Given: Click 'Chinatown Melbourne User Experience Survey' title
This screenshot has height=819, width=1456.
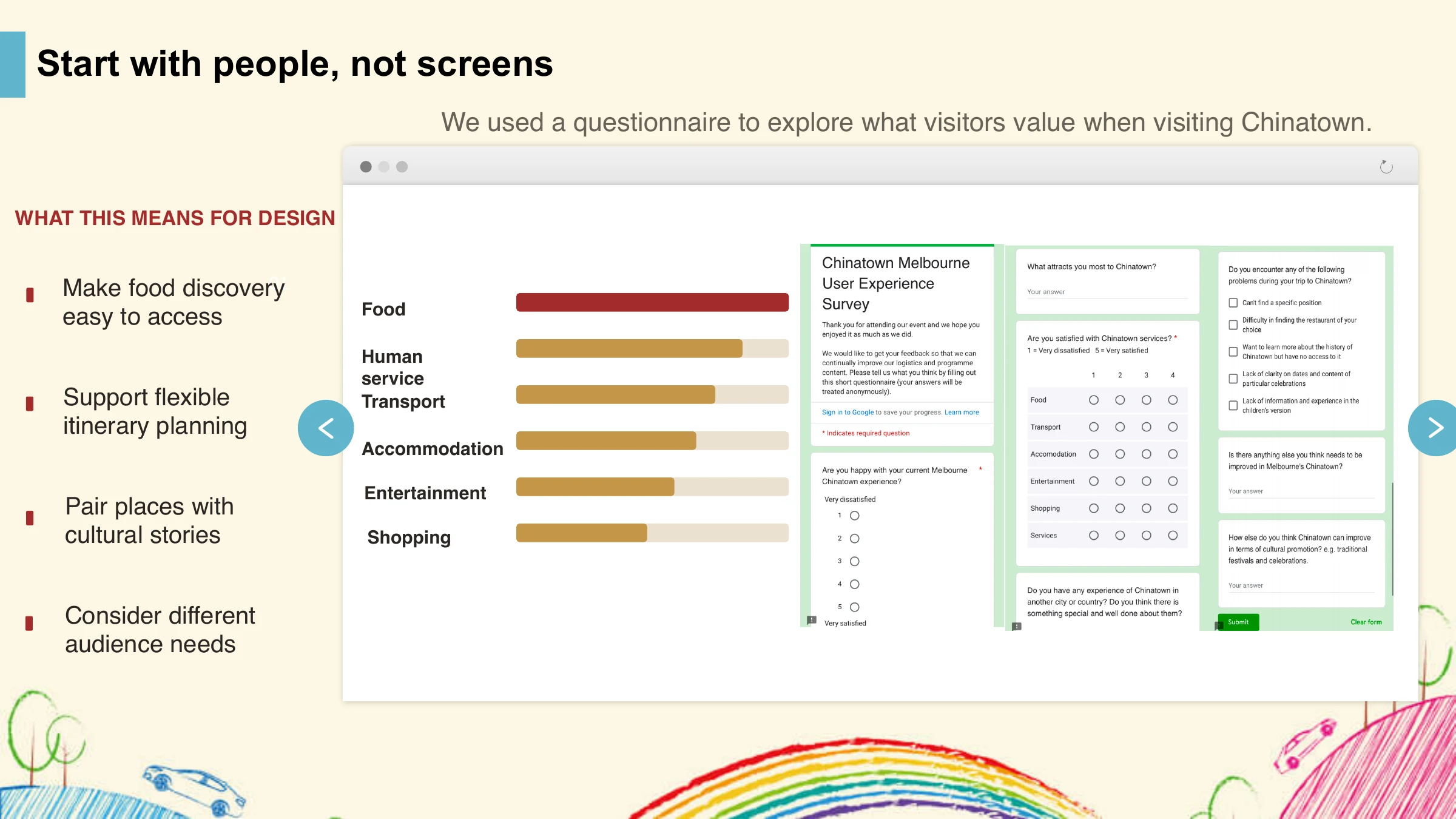Looking at the screenshot, I should pyautogui.click(x=895, y=283).
